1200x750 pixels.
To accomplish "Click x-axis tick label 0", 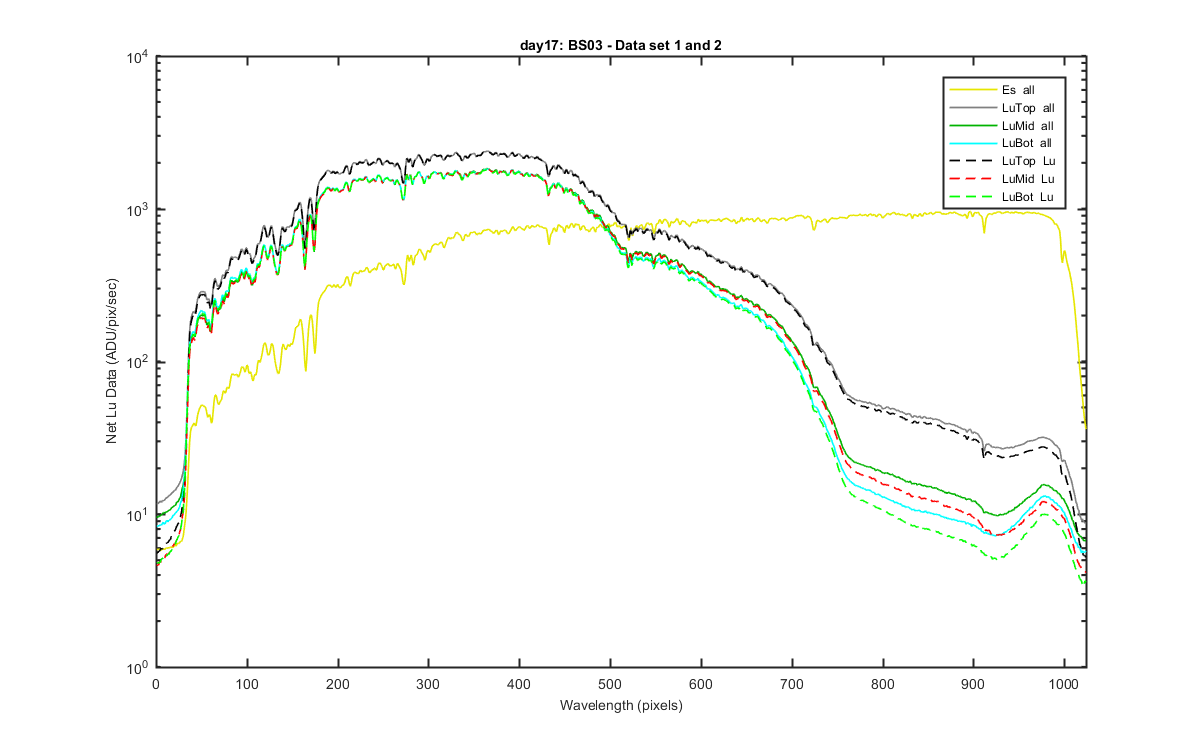I will 156,684.
